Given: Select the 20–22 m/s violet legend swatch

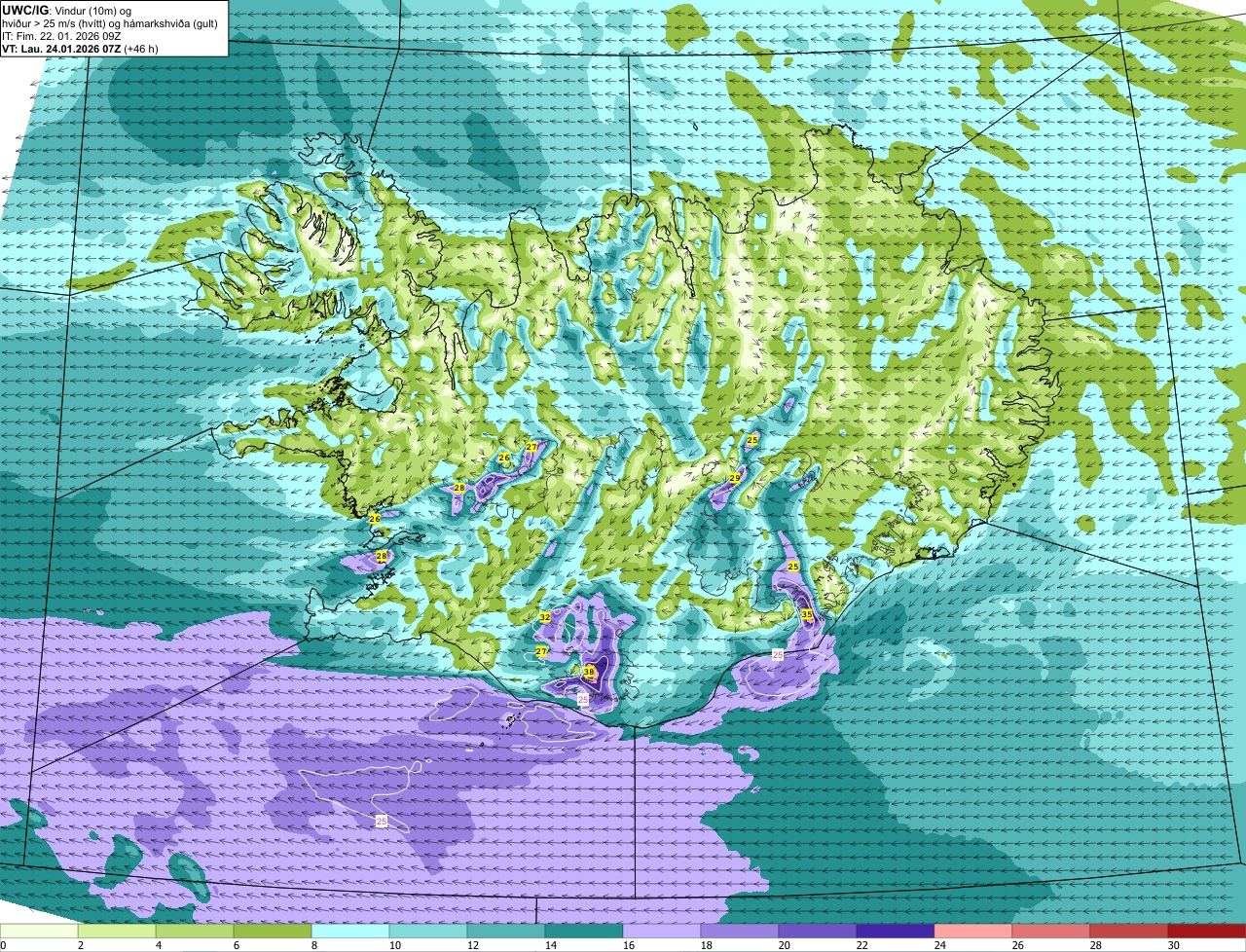Looking at the screenshot, I should (818, 932).
